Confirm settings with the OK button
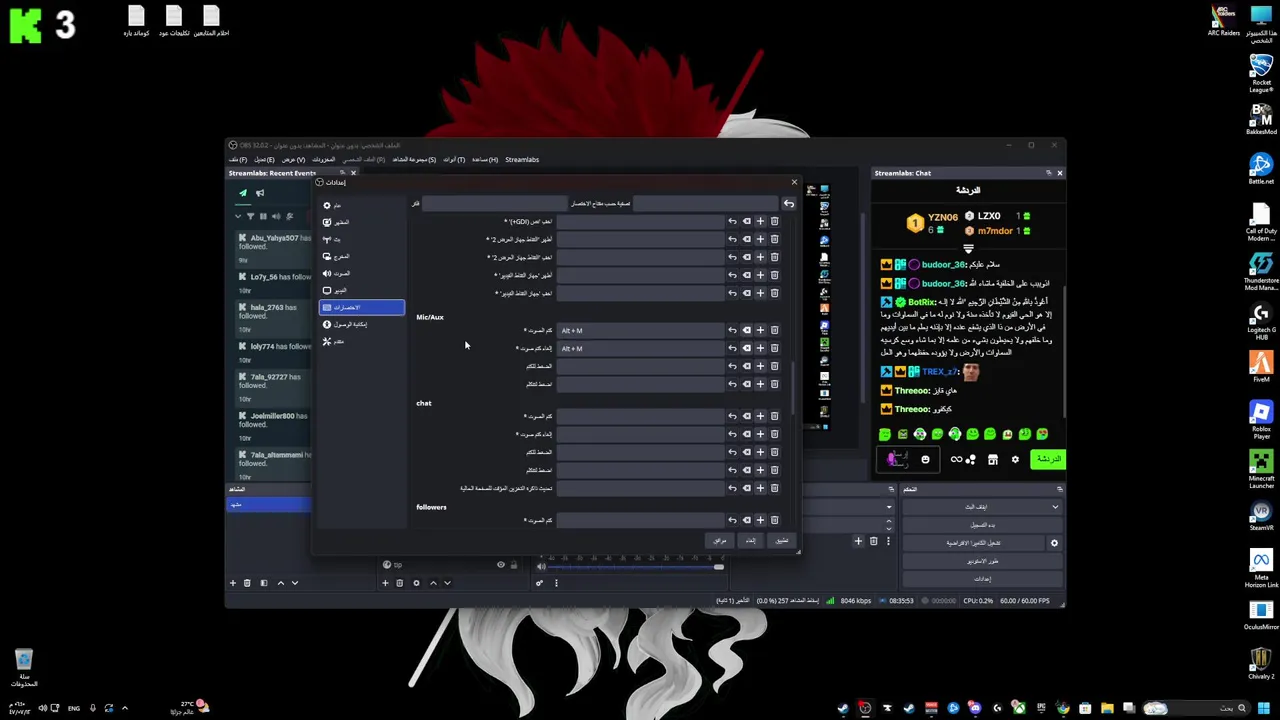This screenshot has height=720, width=1280. tap(719, 541)
